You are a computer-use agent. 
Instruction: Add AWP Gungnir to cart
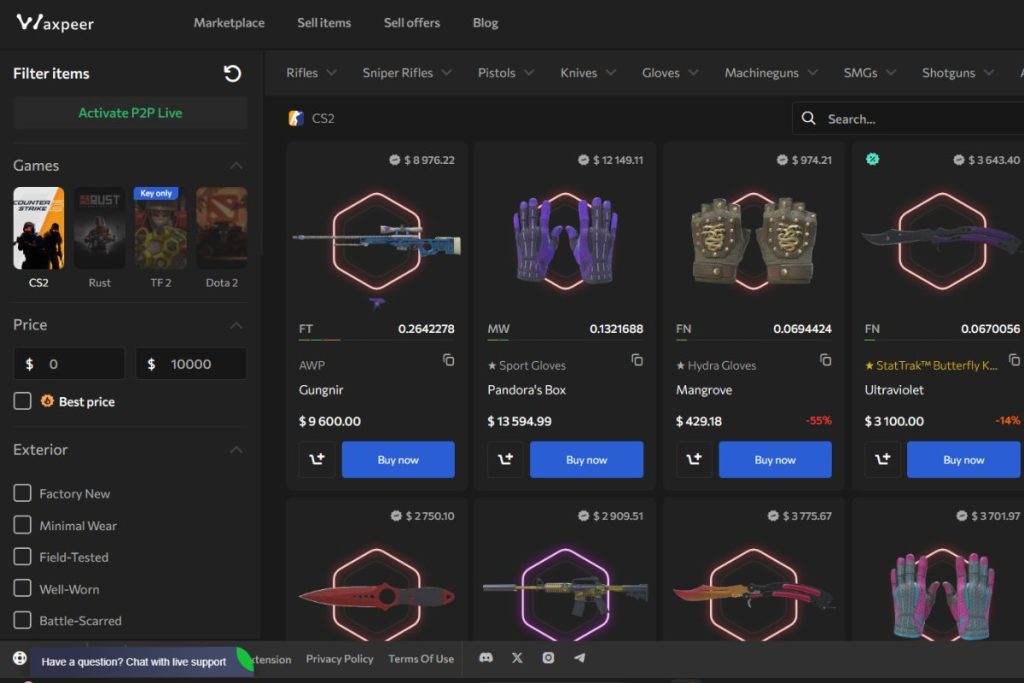pyautogui.click(x=317, y=459)
